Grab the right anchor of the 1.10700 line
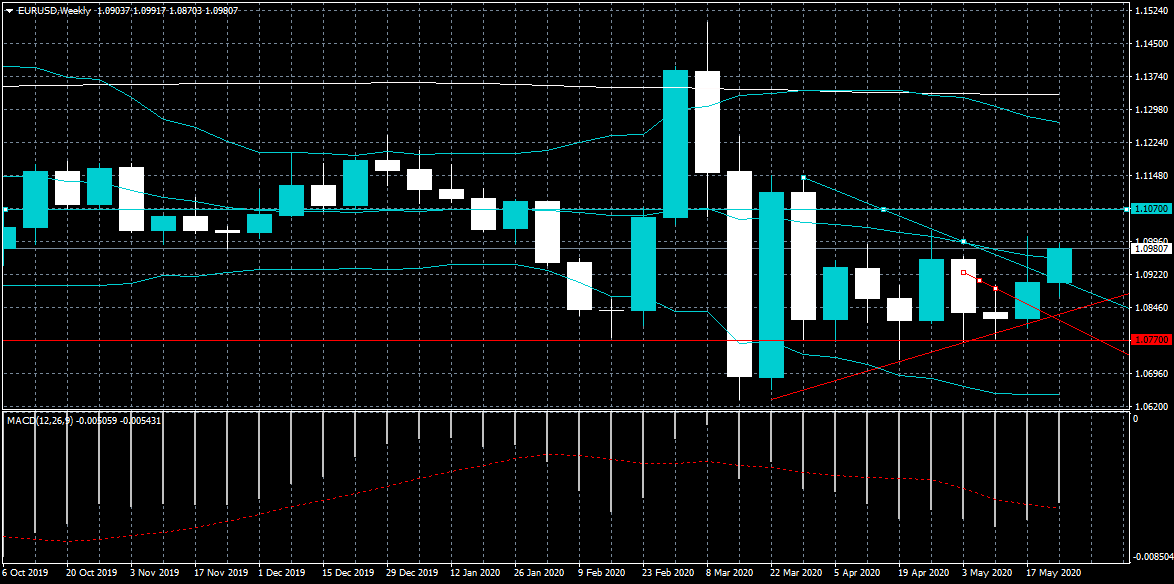 [1126, 209]
